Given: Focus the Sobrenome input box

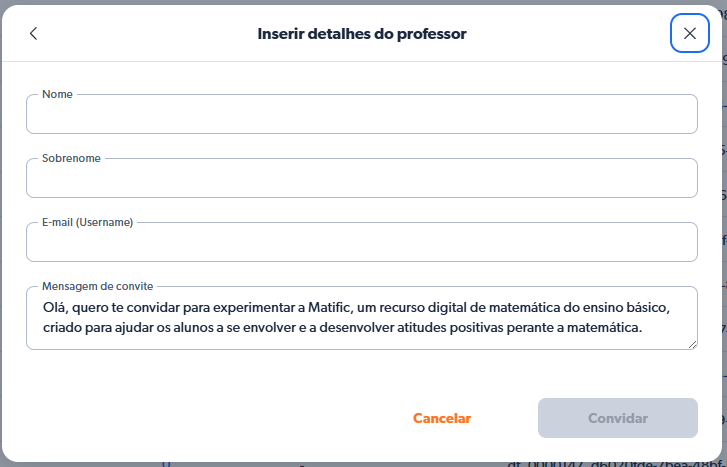Looking at the screenshot, I should (361, 179).
